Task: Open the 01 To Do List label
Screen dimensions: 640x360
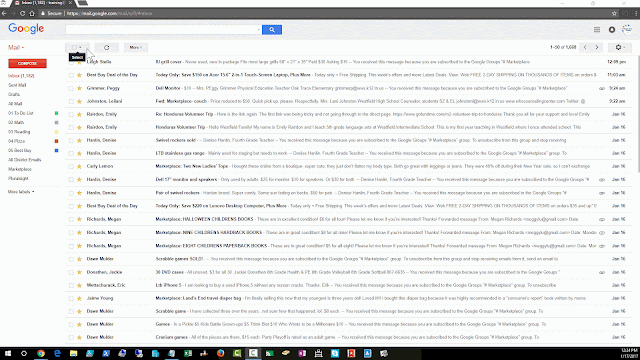Action: pos(21,113)
